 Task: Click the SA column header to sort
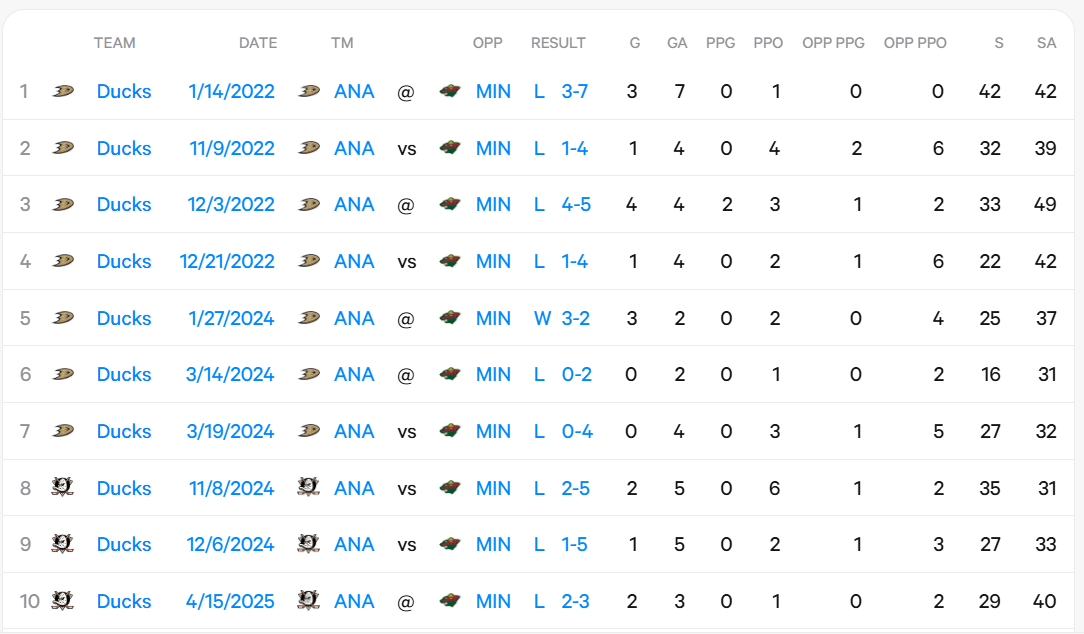[1046, 43]
